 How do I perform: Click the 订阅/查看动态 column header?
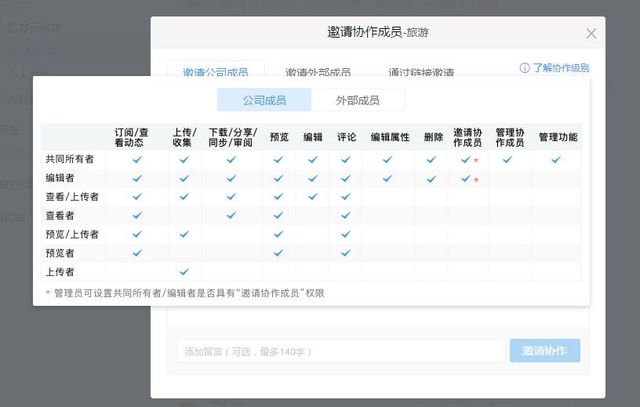pos(131,137)
